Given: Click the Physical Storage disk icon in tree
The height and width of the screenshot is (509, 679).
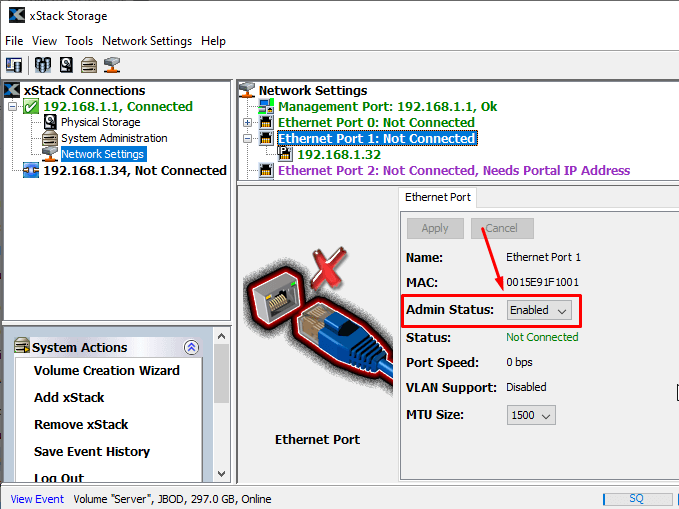Looking at the screenshot, I should tap(51, 122).
